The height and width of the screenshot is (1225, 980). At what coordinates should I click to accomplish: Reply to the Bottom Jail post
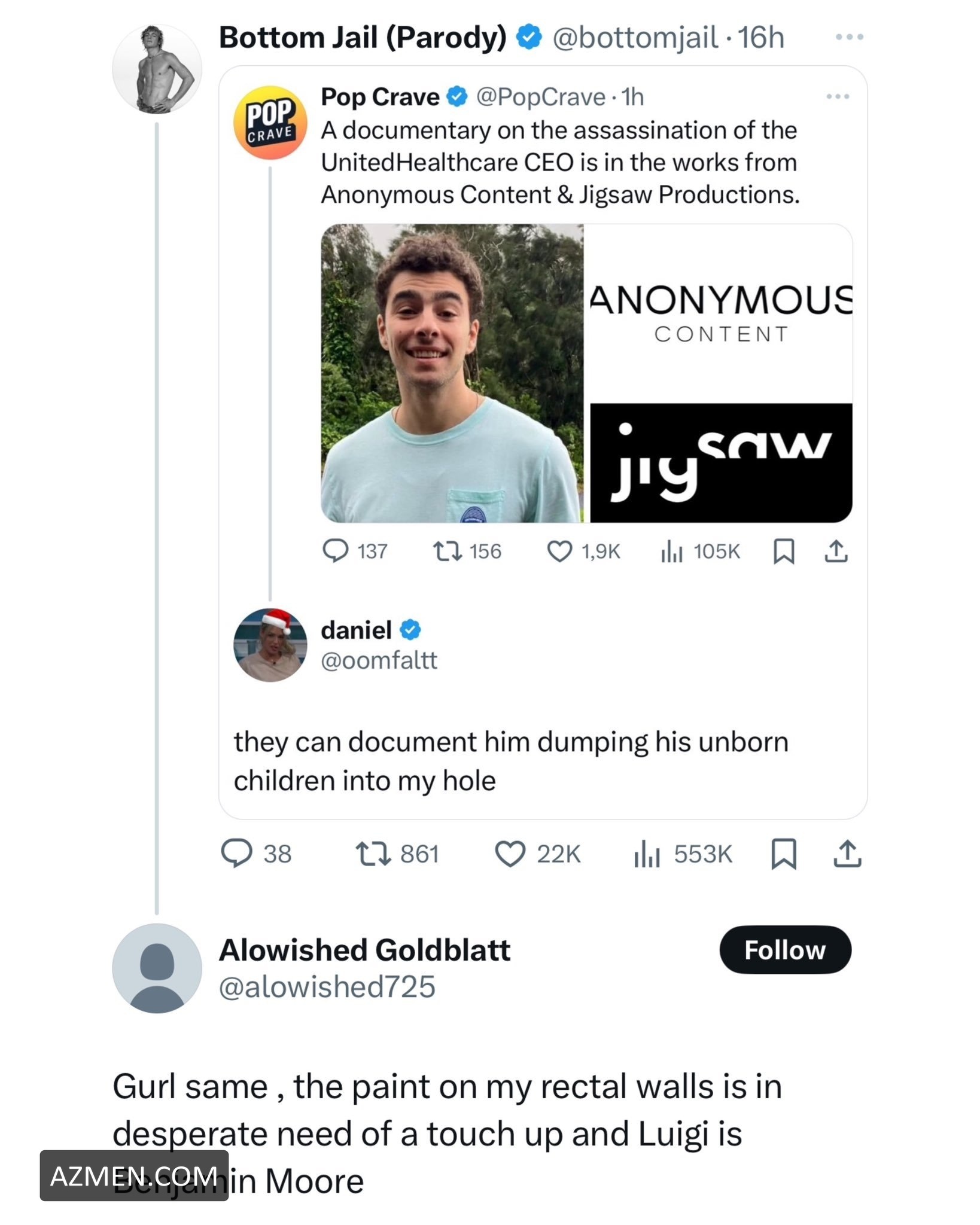coord(238,854)
